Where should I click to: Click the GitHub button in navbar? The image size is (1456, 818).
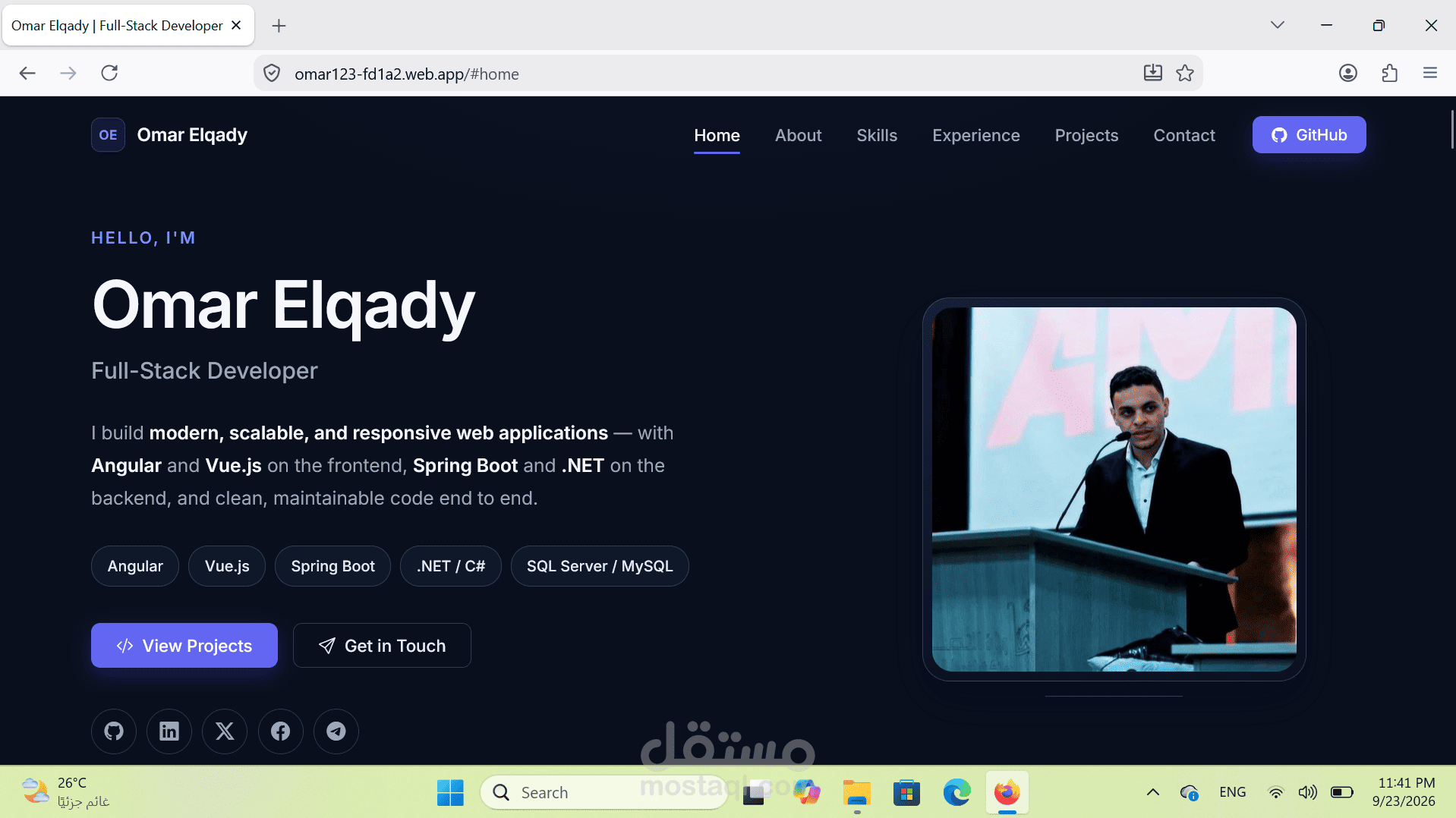coord(1309,135)
